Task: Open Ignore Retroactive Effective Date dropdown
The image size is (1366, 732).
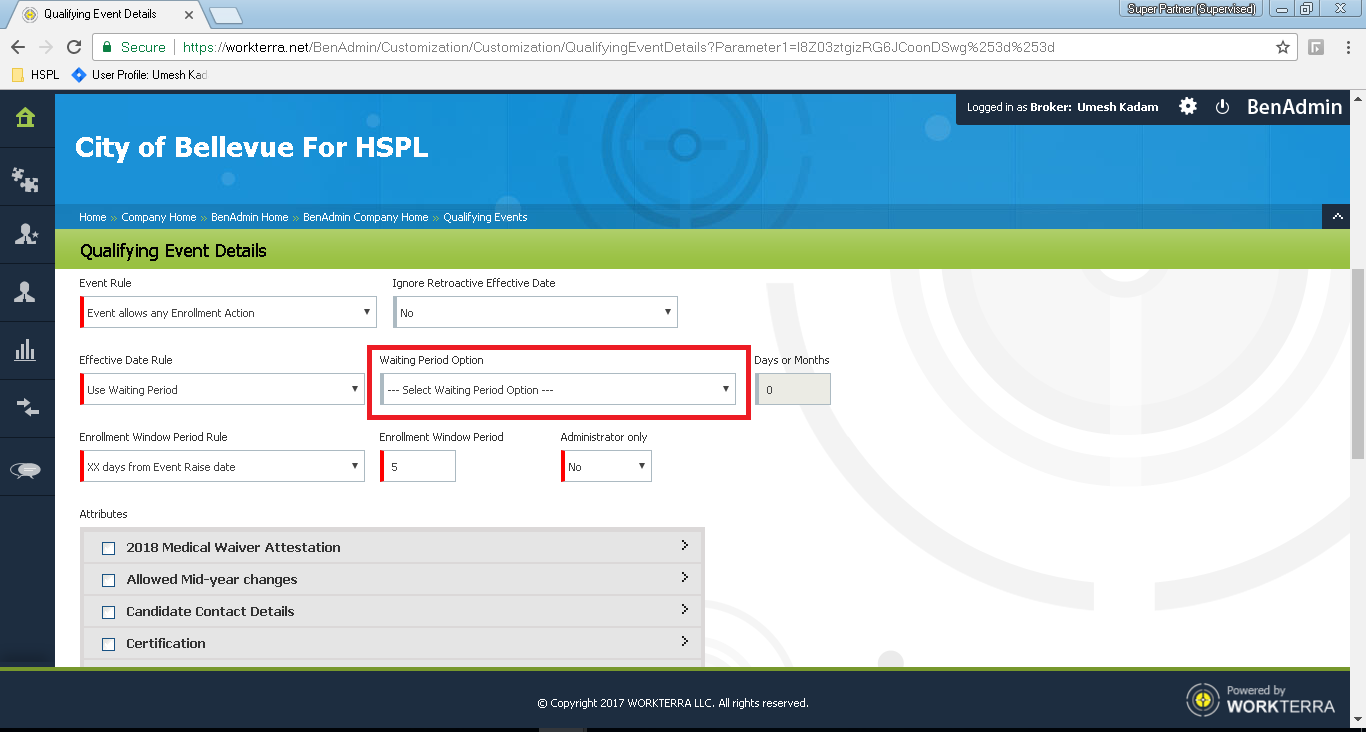Action: 535,312
